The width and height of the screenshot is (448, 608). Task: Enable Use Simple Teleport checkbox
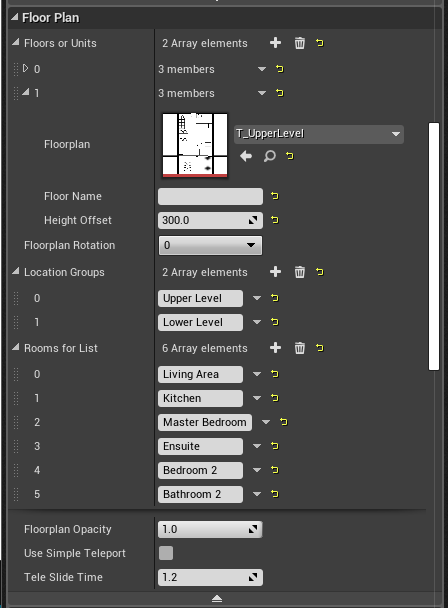166,553
